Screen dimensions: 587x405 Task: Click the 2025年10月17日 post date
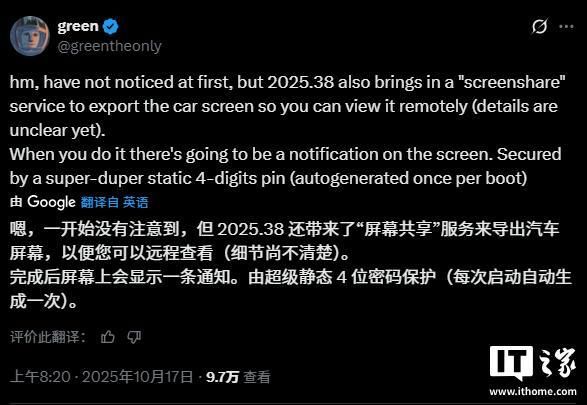(x=137, y=377)
